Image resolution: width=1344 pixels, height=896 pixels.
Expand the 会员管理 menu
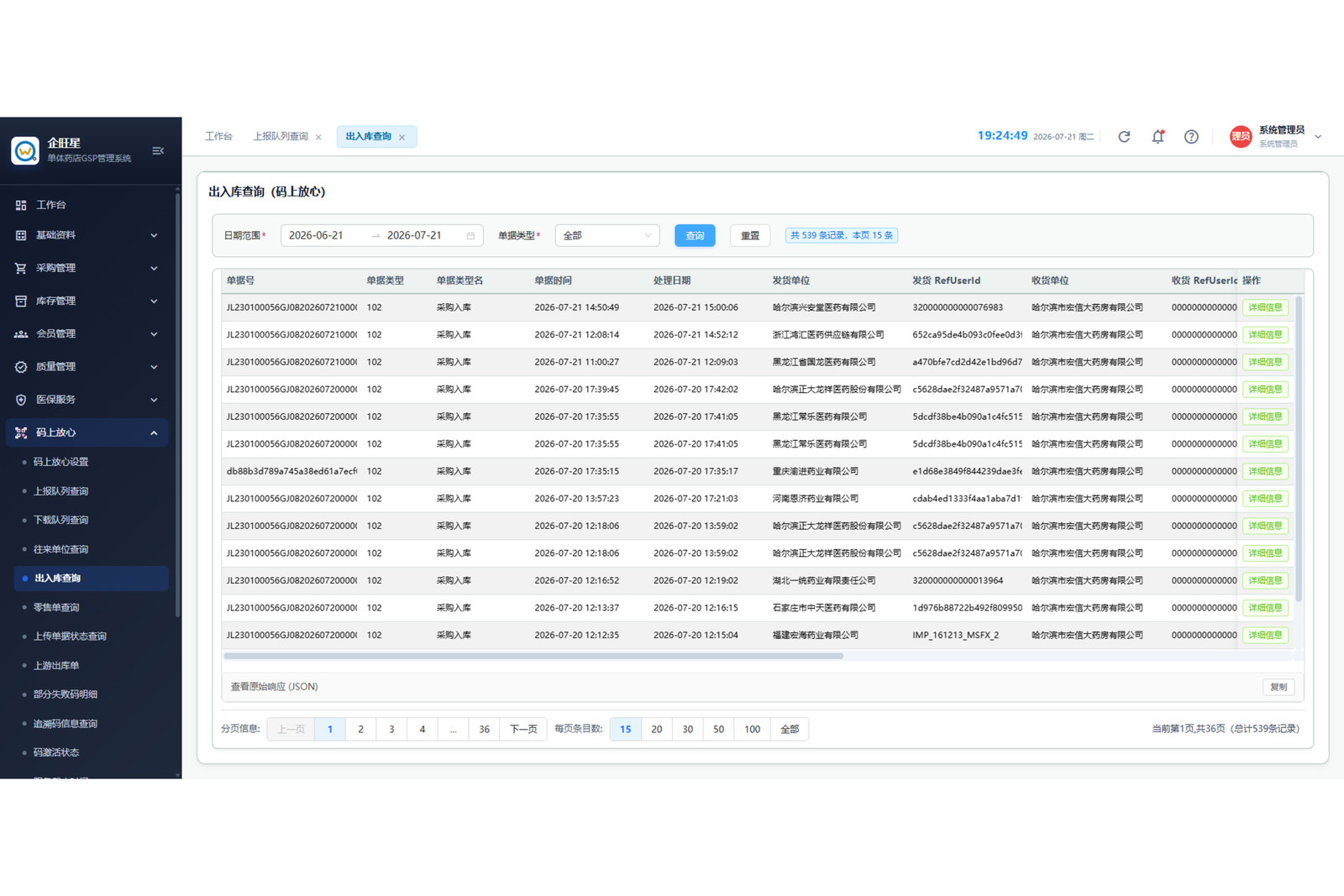(154, 333)
